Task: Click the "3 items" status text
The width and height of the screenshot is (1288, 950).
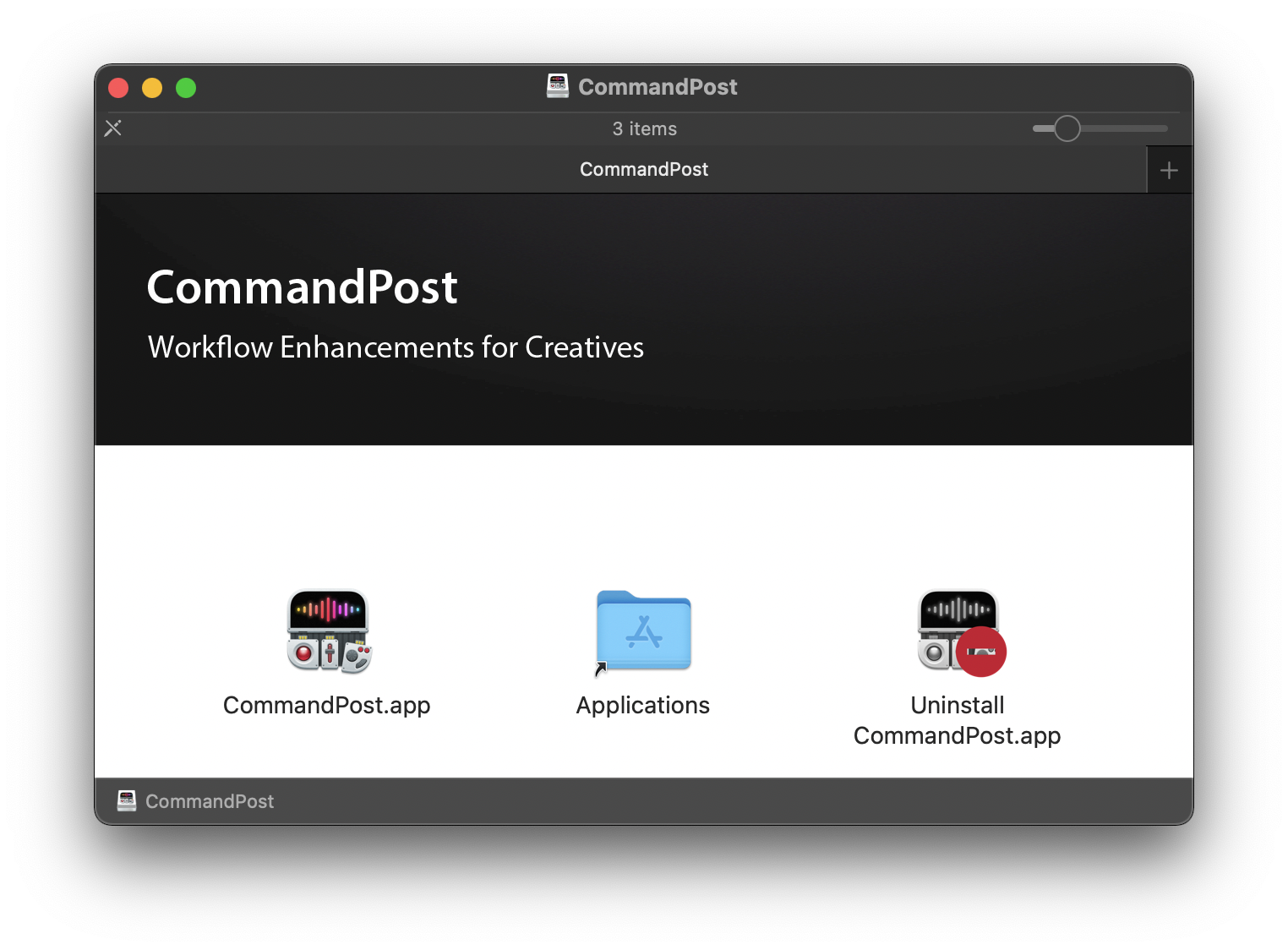Action: point(645,128)
